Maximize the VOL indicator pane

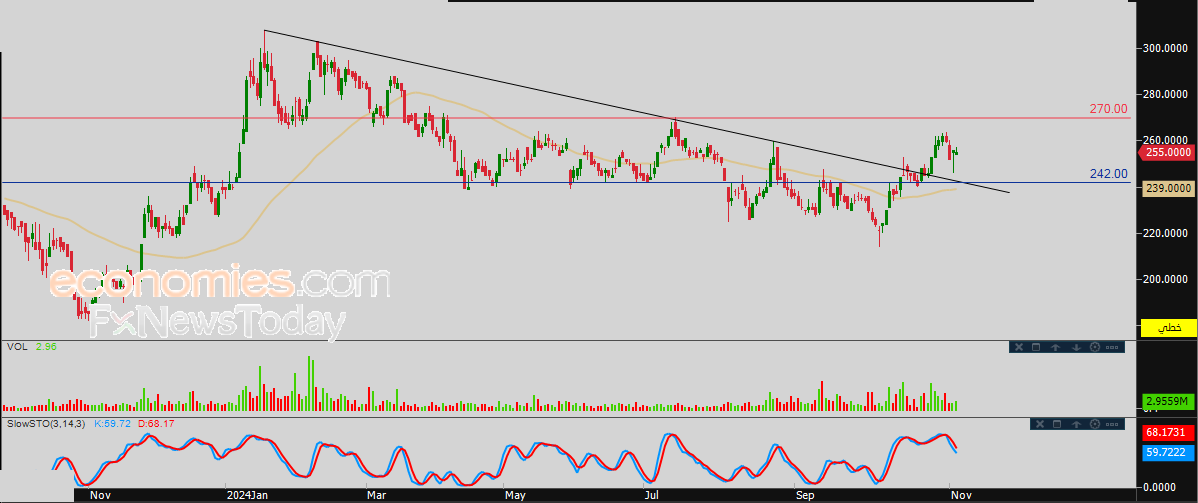[x=1036, y=347]
